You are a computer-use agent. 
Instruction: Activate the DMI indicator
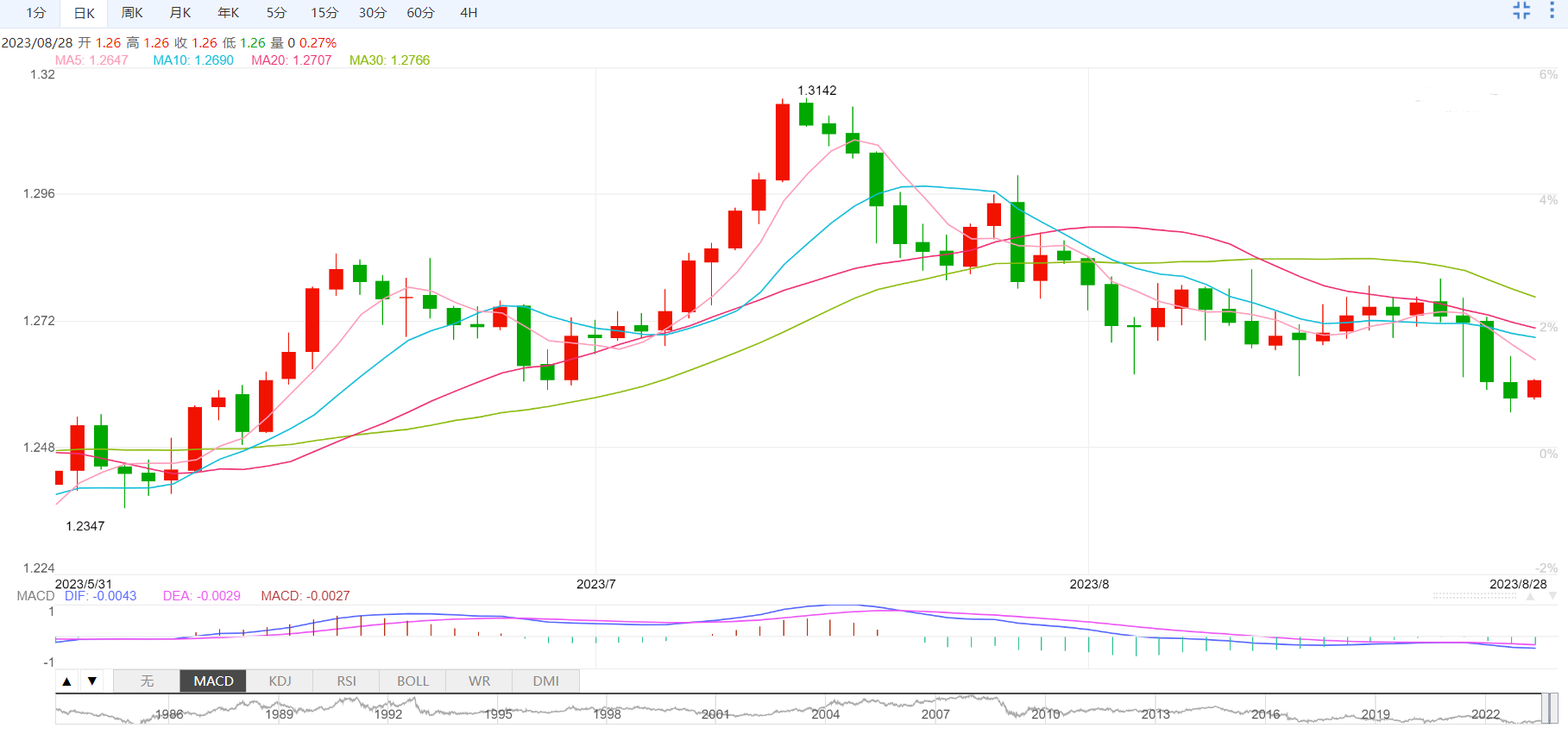pyautogui.click(x=545, y=681)
